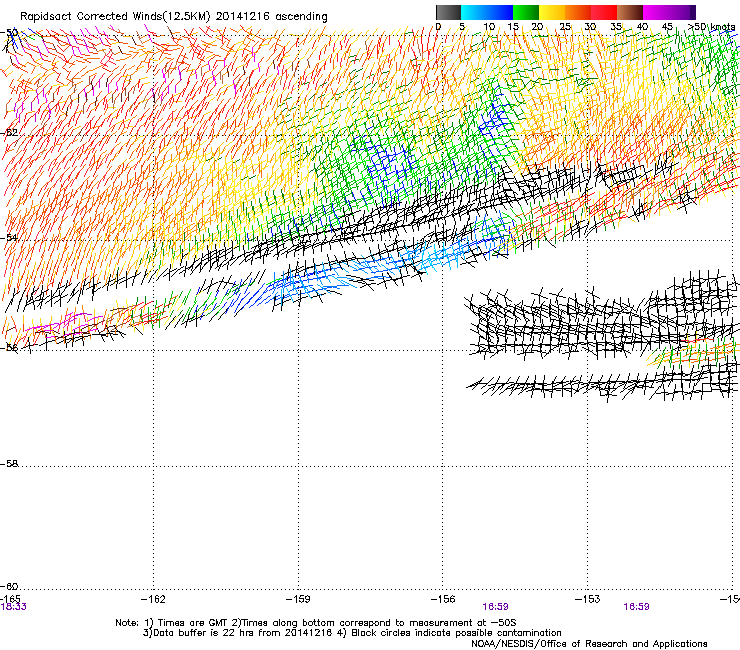
Task: Pick the red 30-35 knots color segment
Action: coord(604,12)
